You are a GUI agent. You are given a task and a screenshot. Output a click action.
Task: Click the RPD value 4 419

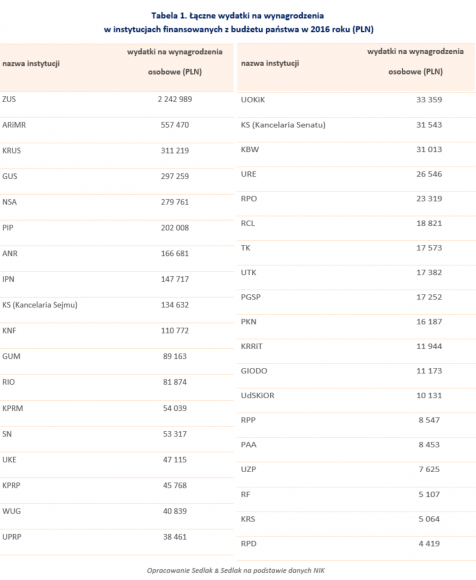(x=429, y=544)
